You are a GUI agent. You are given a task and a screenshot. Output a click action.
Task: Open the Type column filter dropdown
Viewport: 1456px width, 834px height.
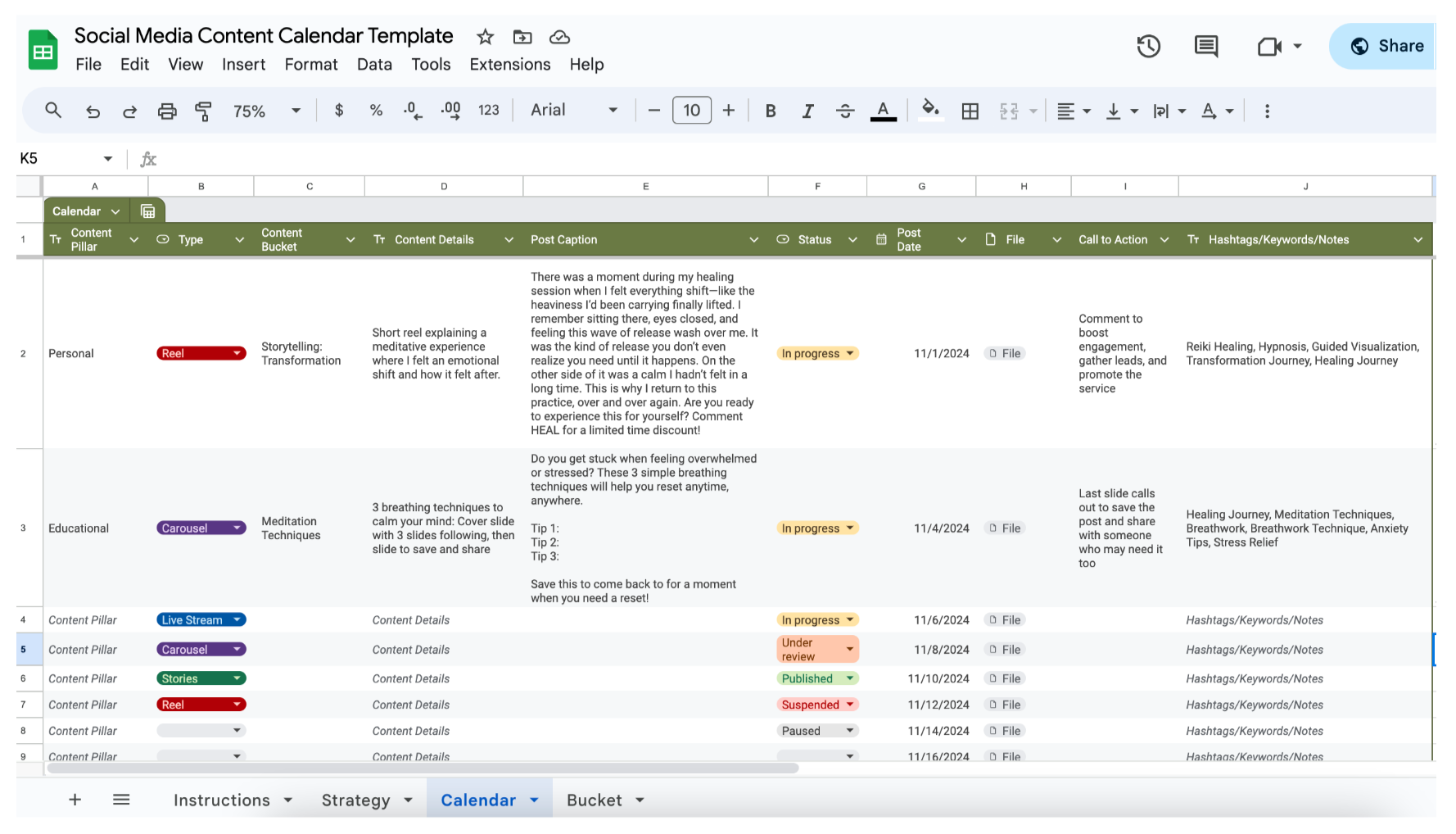[240, 240]
